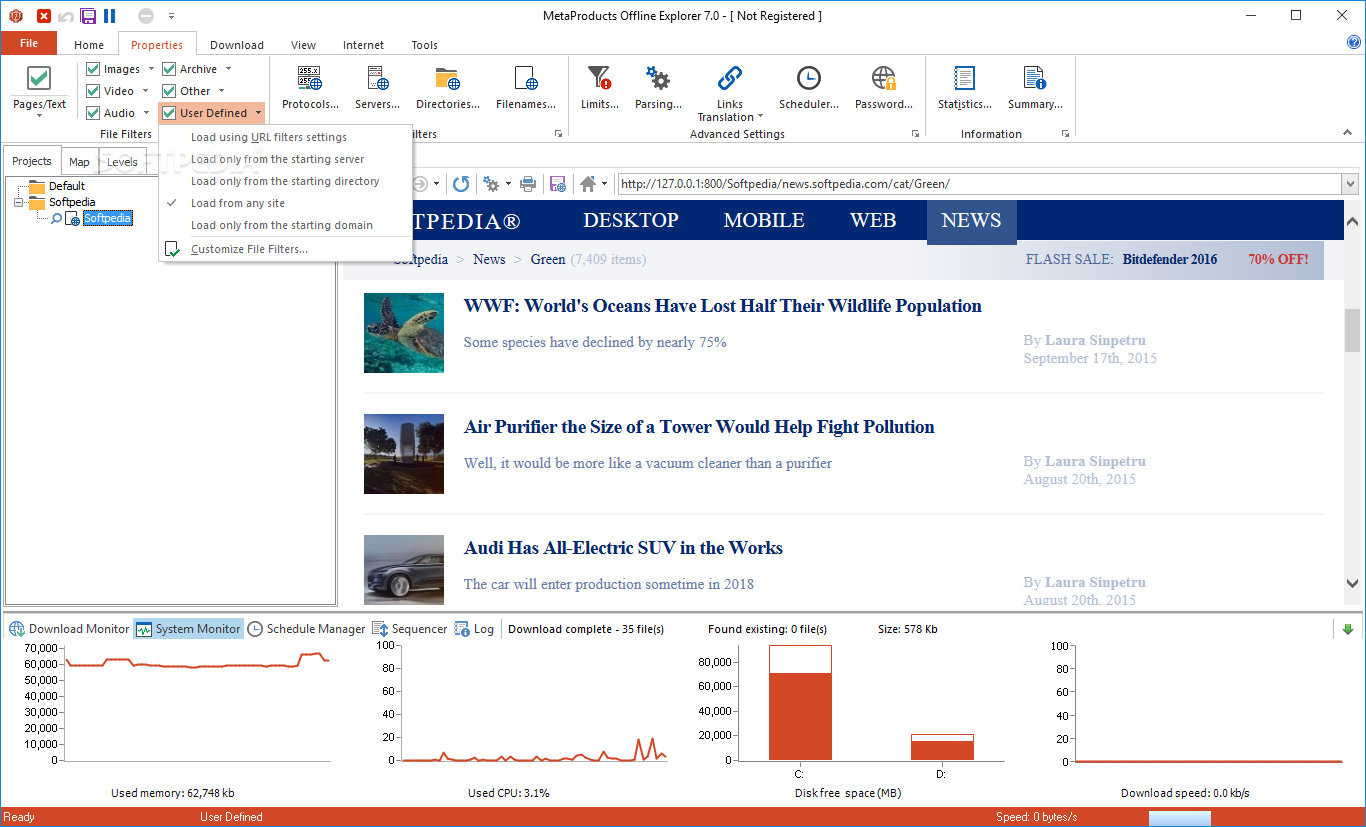Open the Log tab
The width and height of the screenshot is (1366, 827).
tap(475, 629)
